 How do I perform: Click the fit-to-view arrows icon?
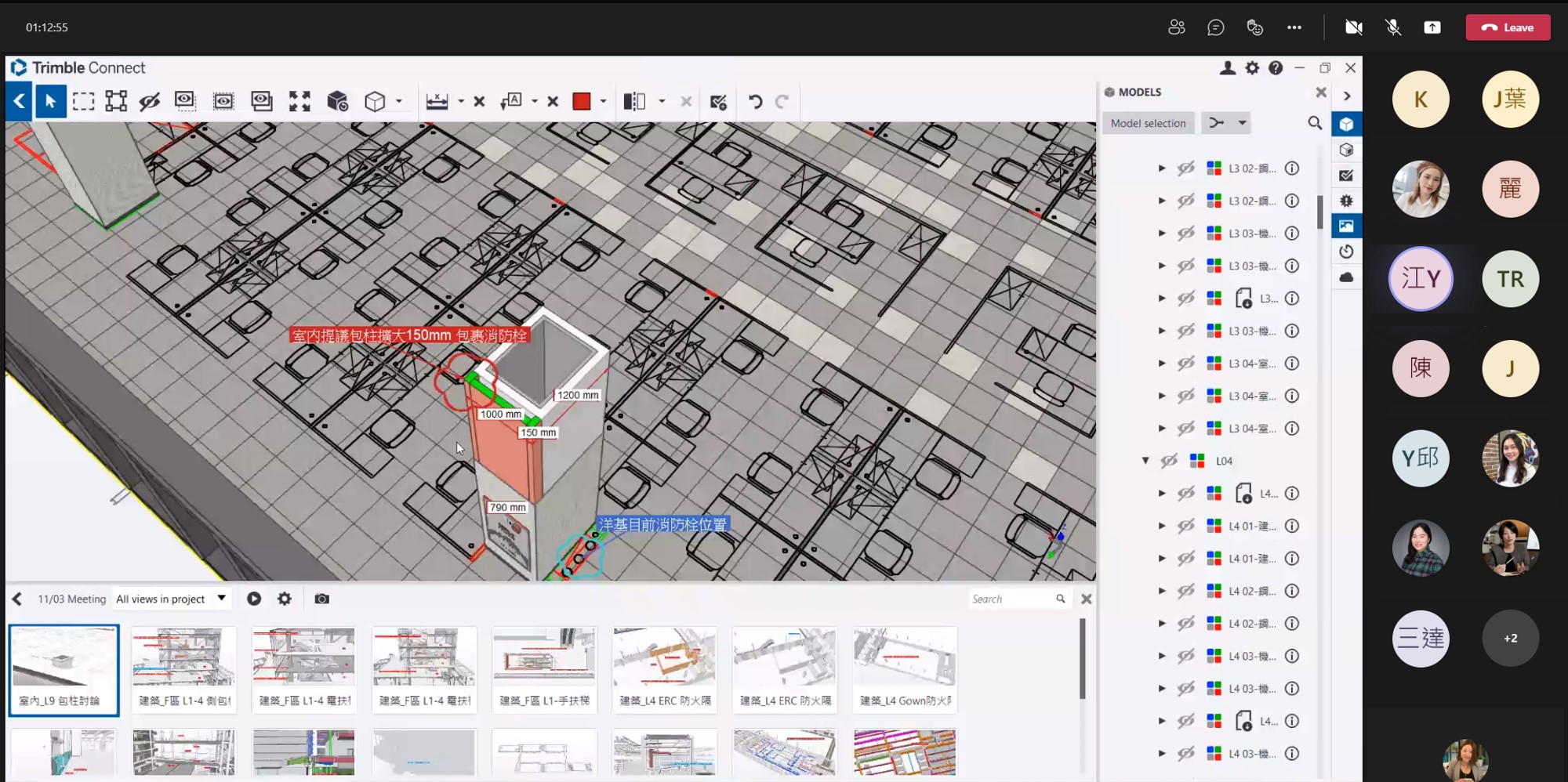pyautogui.click(x=299, y=101)
